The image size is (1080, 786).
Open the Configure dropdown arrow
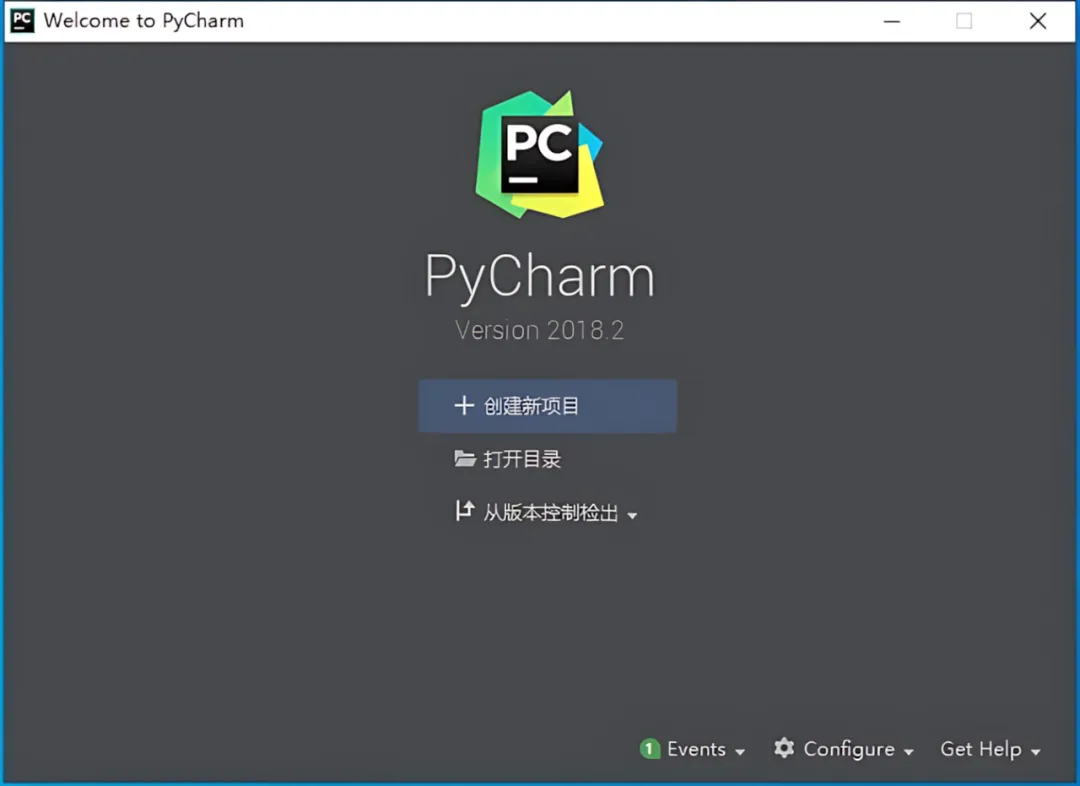(x=908, y=752)
